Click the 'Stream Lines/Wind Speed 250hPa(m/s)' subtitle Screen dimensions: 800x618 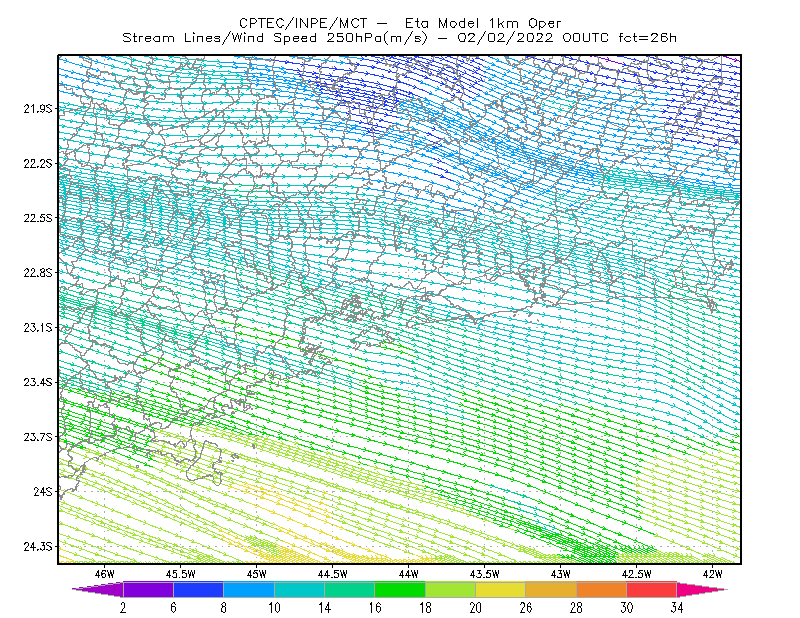[x=274, y=38]
